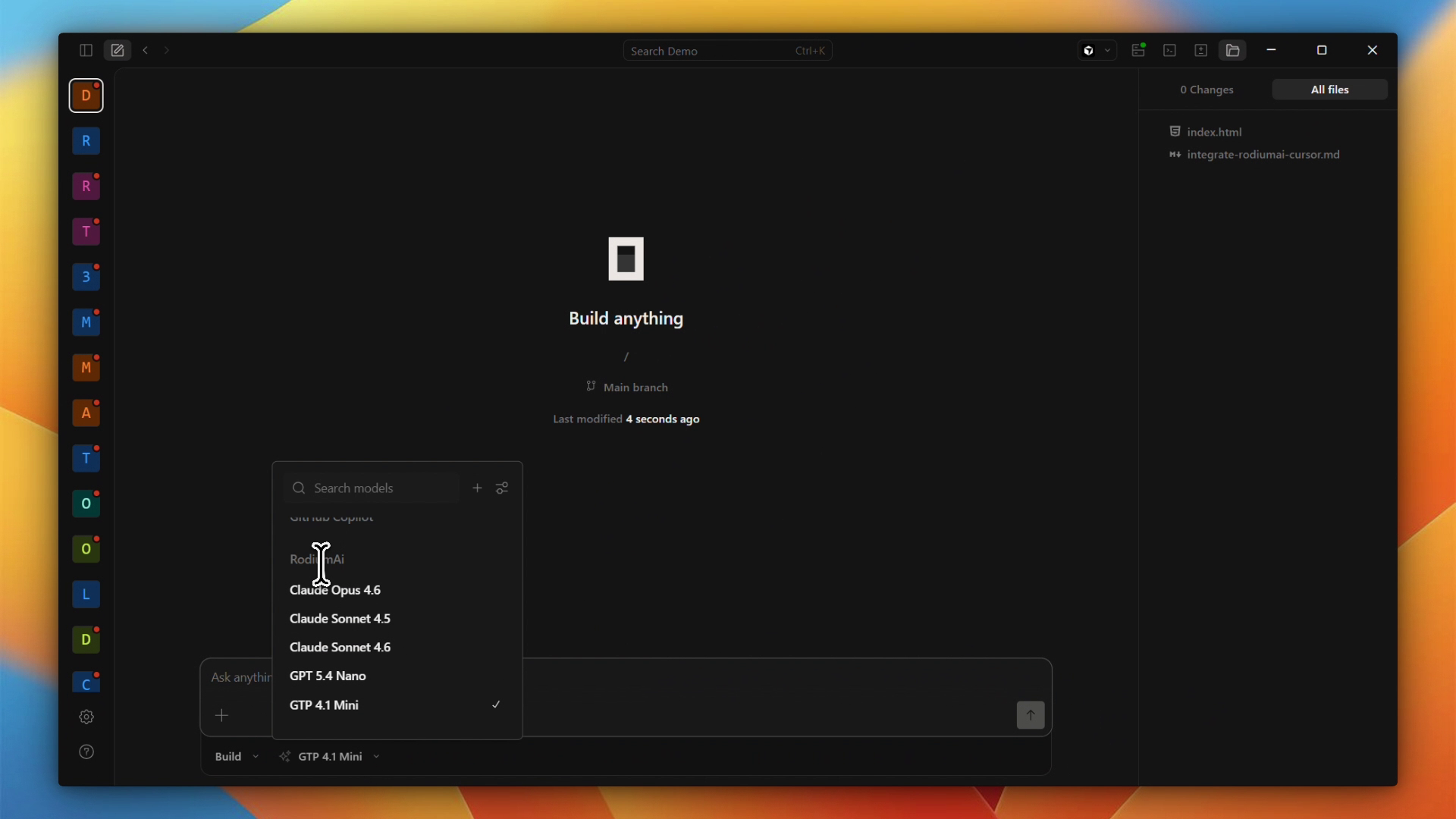Collapse the GTP 4.1 Mini model dropdown
This screenshot has height=819, width=1456.
[x=330, y=757]
